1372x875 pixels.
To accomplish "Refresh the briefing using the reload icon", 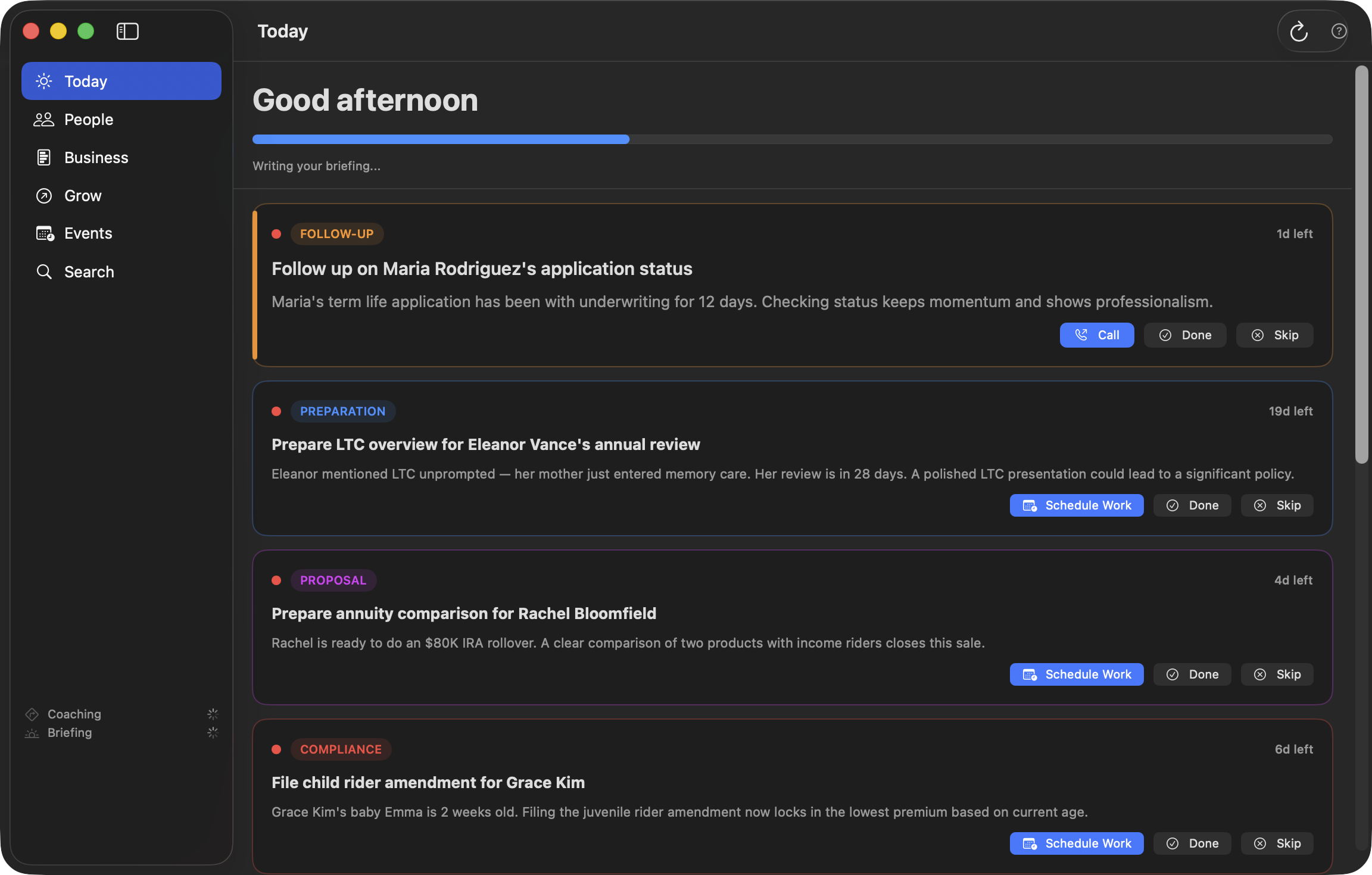I will click(1299, 31).
